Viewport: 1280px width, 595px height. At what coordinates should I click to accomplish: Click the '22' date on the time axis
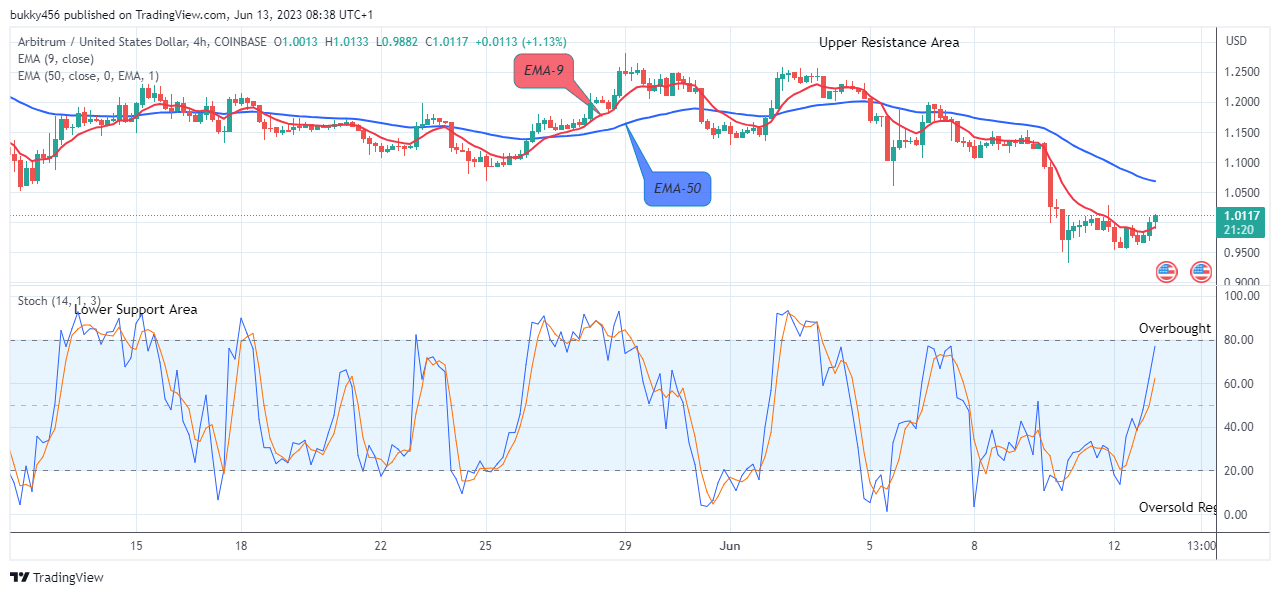(x=380, y=546)
